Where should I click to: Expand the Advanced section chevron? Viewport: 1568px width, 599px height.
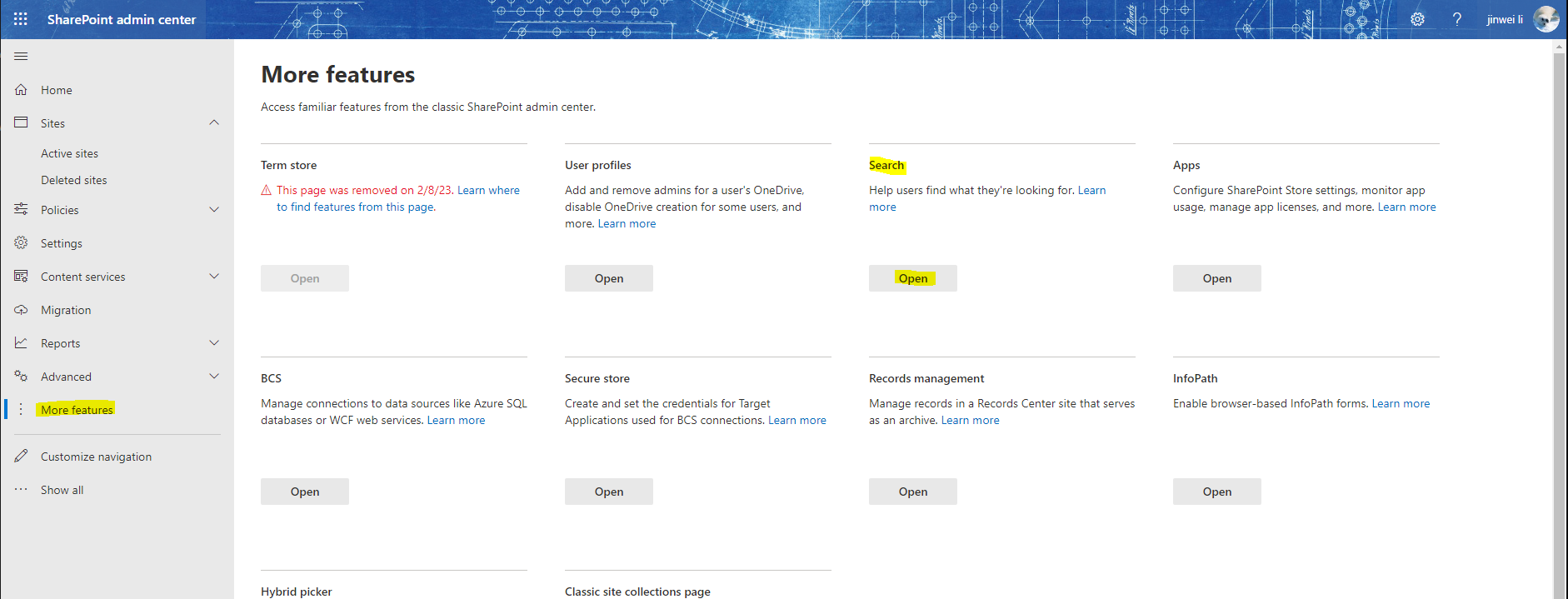[214, 376]
